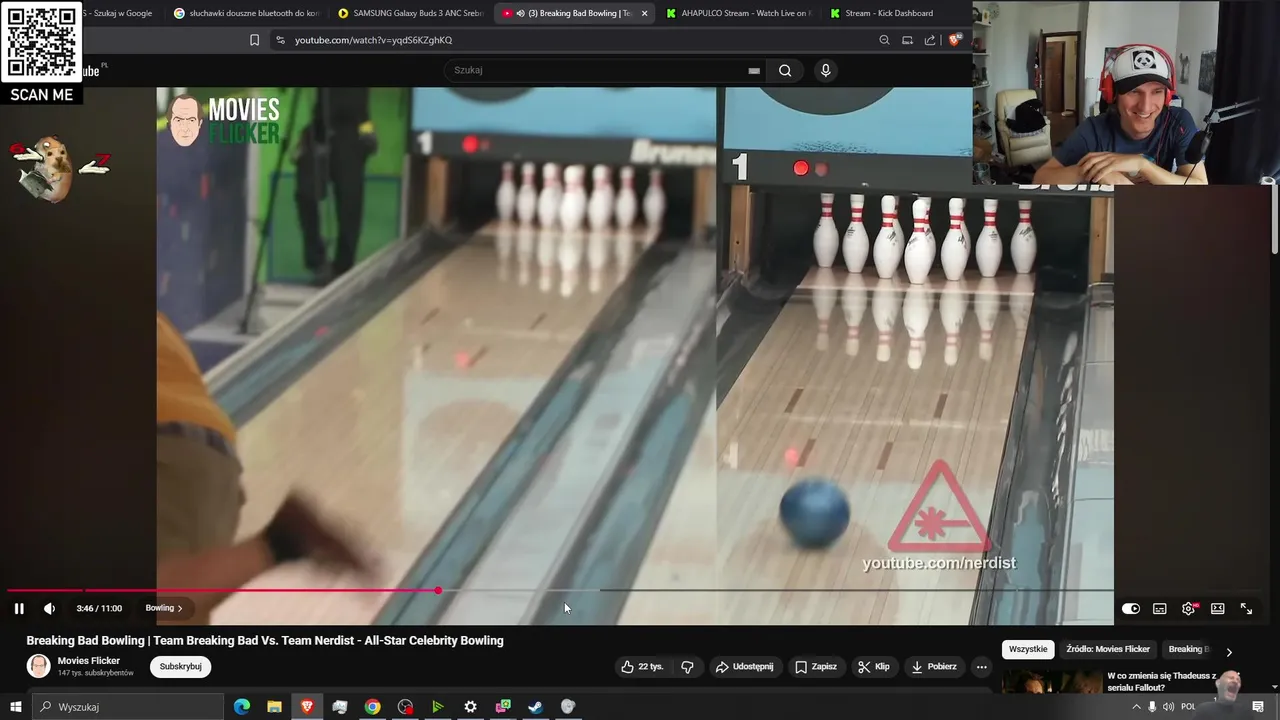1280x720 pixels.
Task: Open Brave Shields lion icon
Action: click(x=954, y=40)
